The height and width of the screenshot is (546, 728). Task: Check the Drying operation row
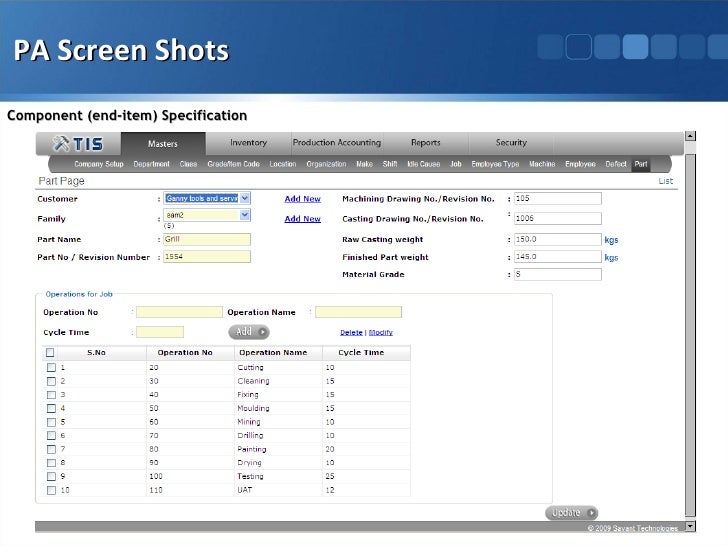pos(51,463)
